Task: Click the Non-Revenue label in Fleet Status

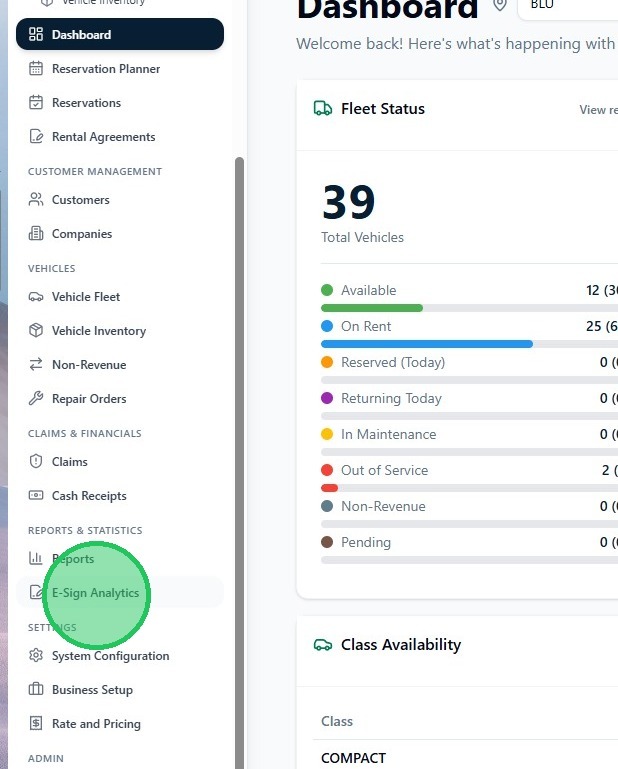Action: coord(383,506)
